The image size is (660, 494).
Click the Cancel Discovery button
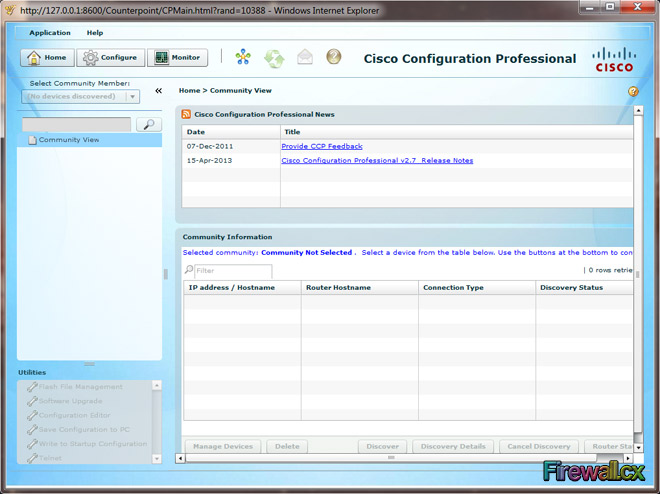point(539,446)
